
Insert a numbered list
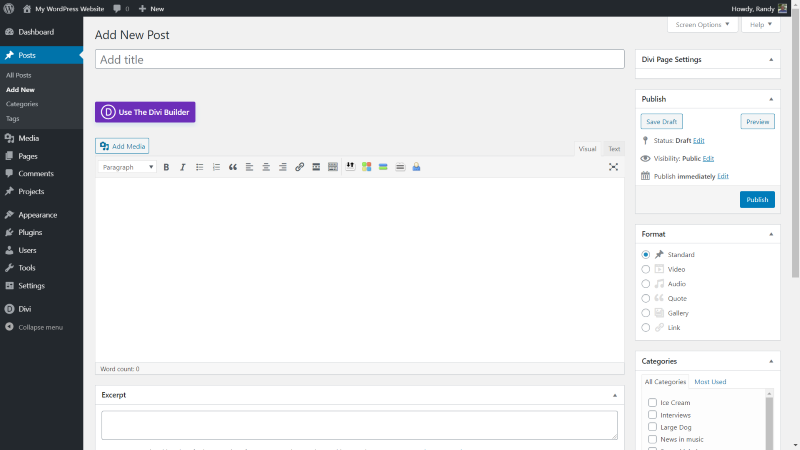pos(216,167)
